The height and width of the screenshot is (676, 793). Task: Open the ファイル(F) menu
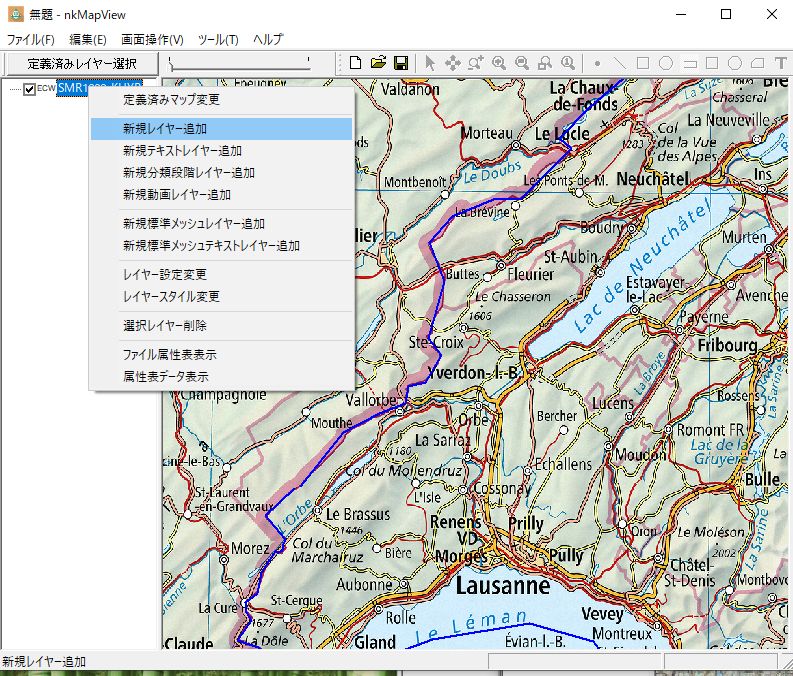click(x=30, y=40)
